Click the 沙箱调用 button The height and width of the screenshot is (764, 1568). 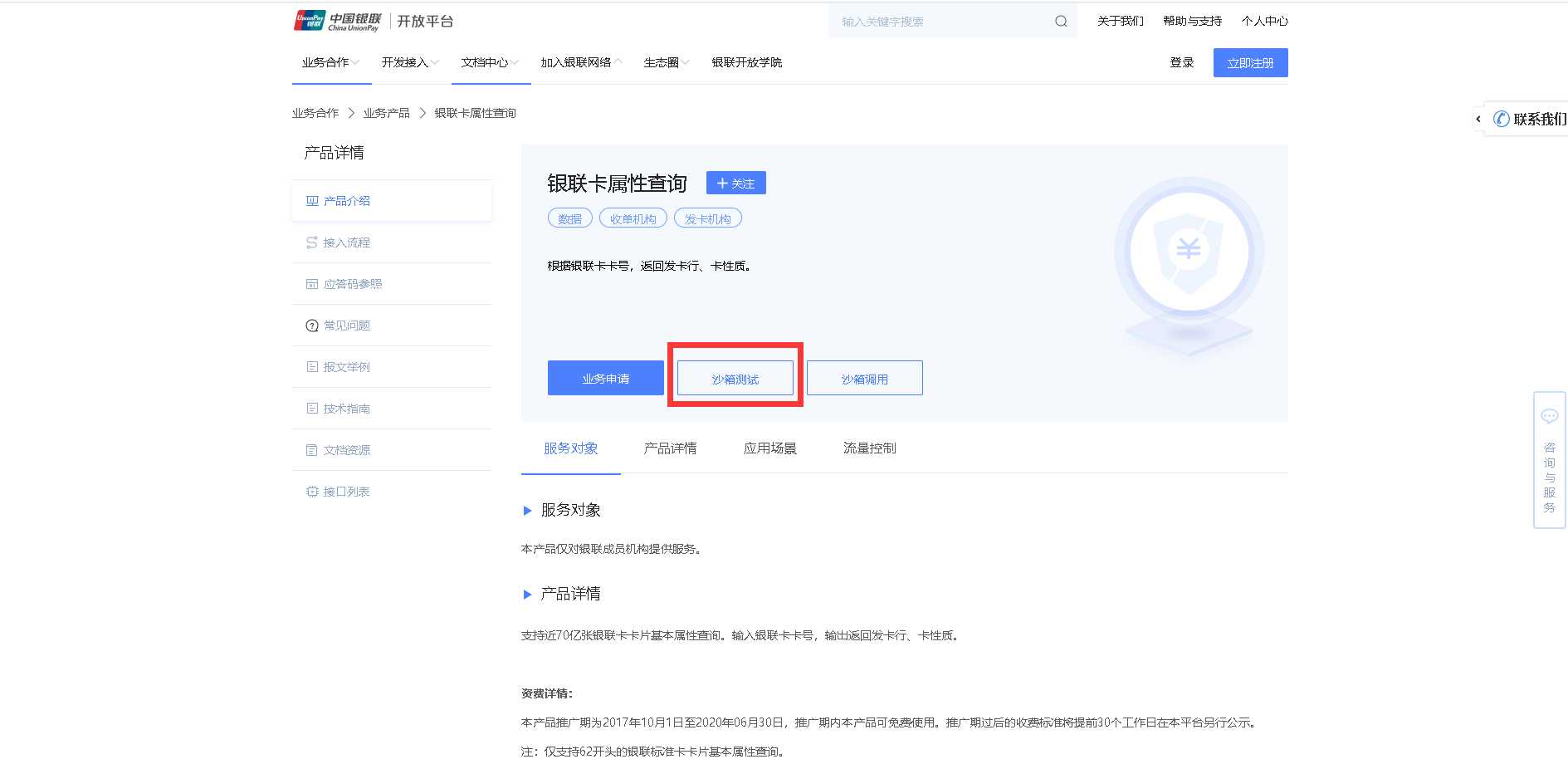[865, 378]
